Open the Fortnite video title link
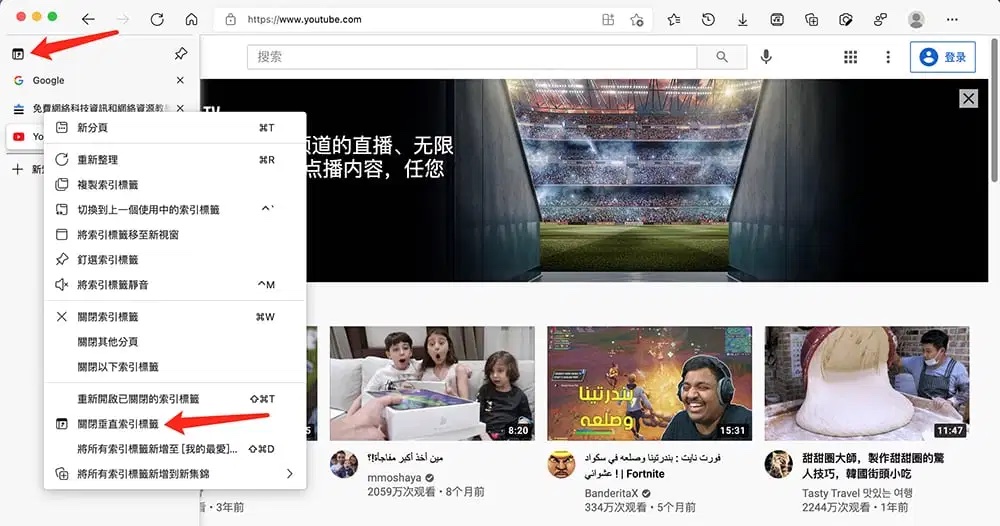Viewport: 1000px width, 526px height. 652,465
